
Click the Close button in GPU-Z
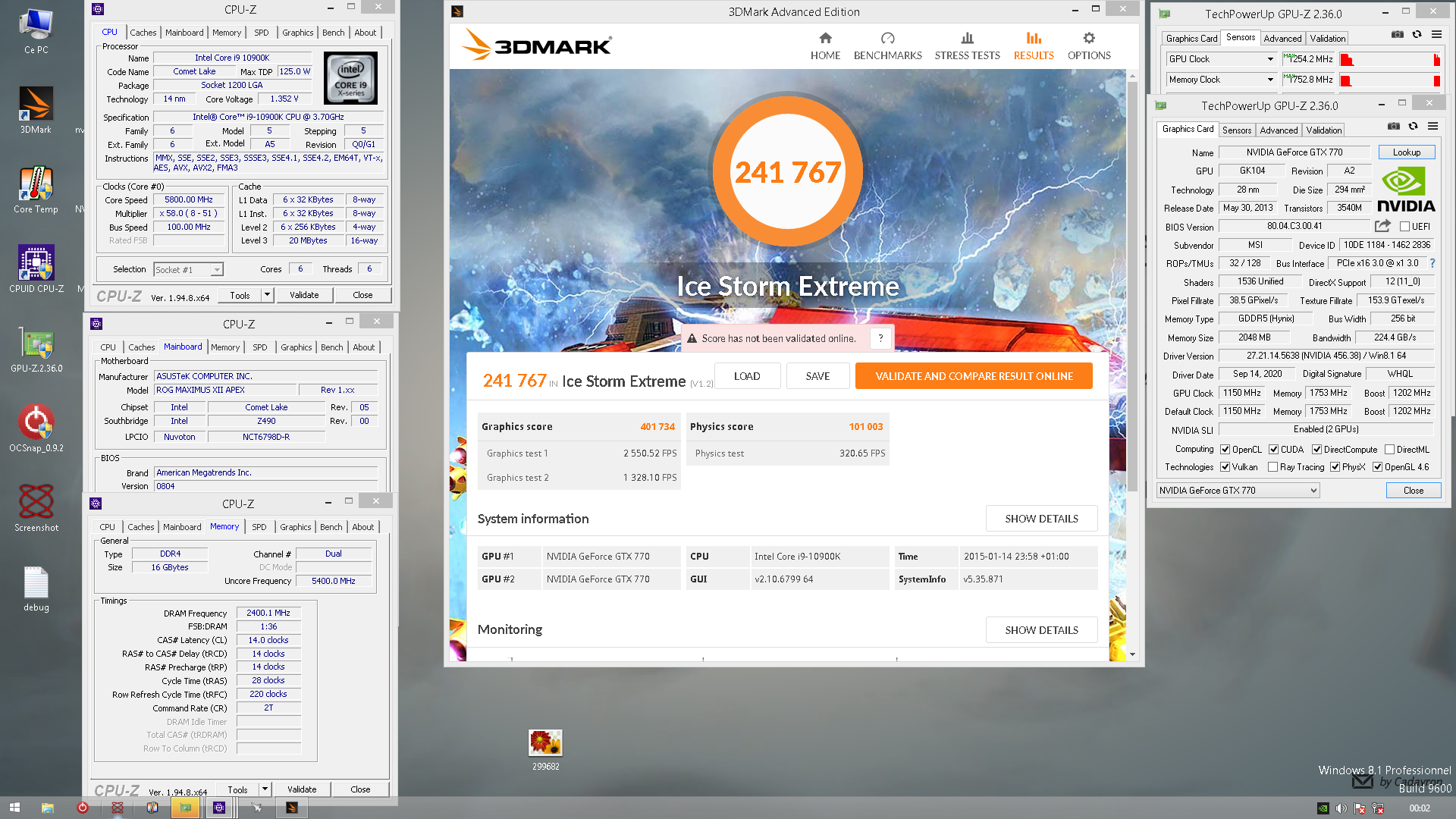[x=1413, y=490]
